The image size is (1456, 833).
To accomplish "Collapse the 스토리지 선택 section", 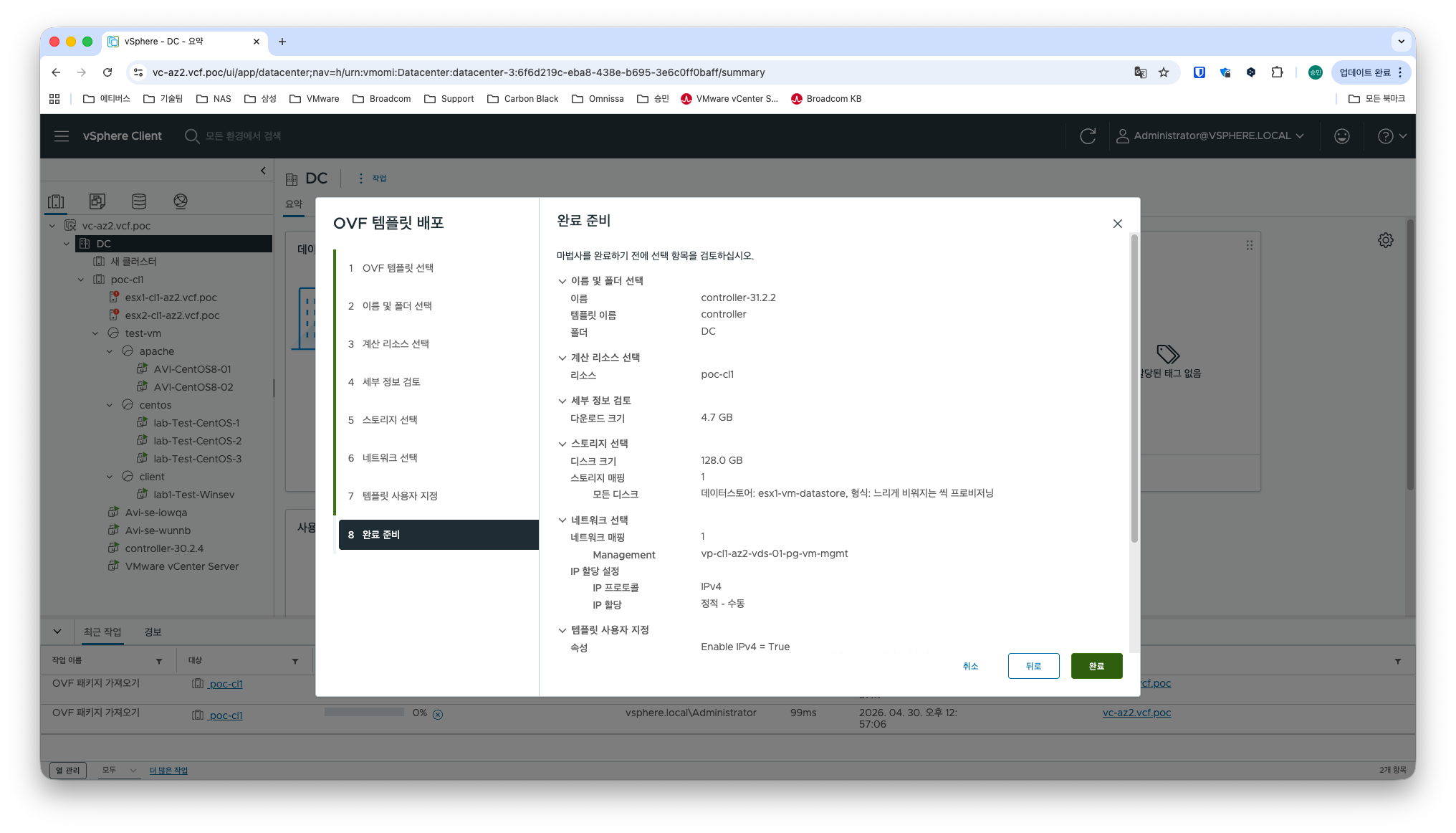I will click(562, 444).
